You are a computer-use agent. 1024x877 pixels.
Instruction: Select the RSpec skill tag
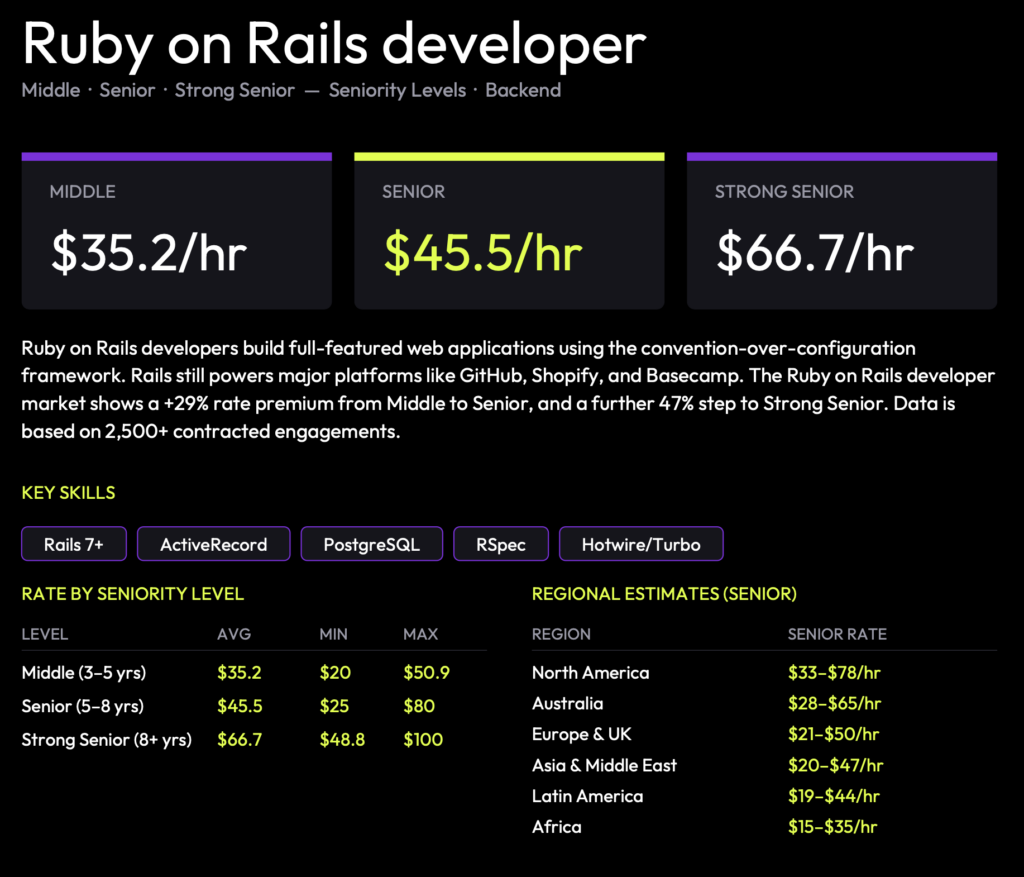click(x=501, y=544)
